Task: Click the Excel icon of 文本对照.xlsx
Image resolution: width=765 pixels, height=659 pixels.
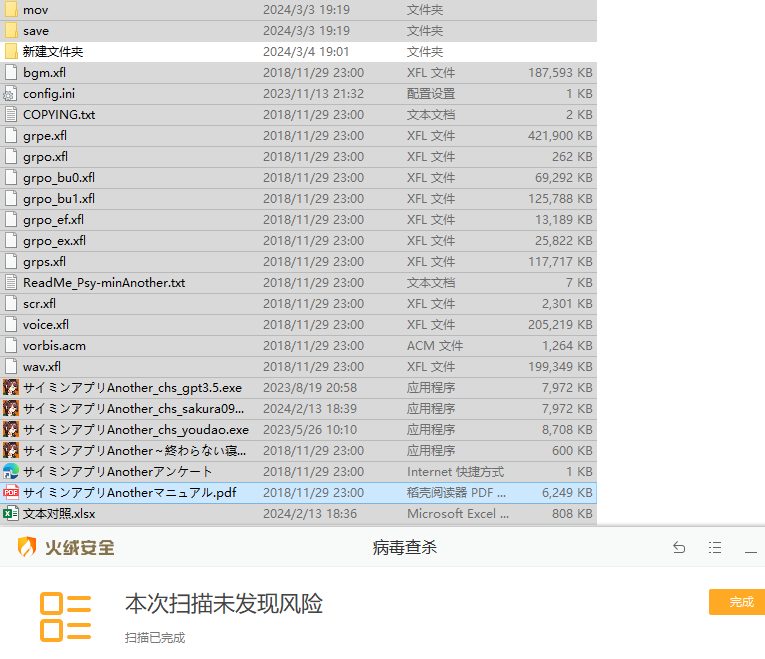Action: (11, 513)
